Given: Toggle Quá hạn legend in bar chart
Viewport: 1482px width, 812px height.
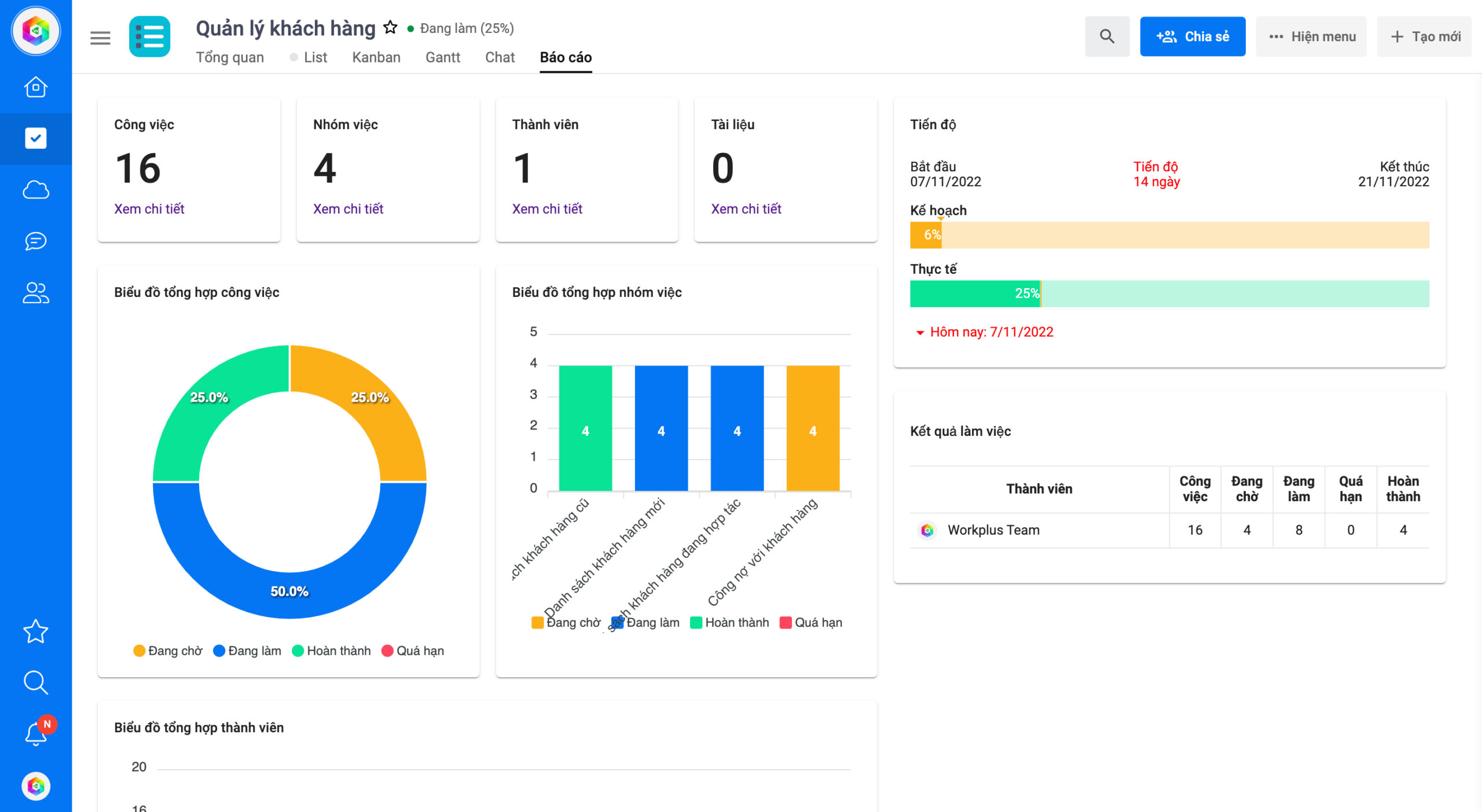Looking at the screenshot, I should pyautogui.click(x=811, y=623).
